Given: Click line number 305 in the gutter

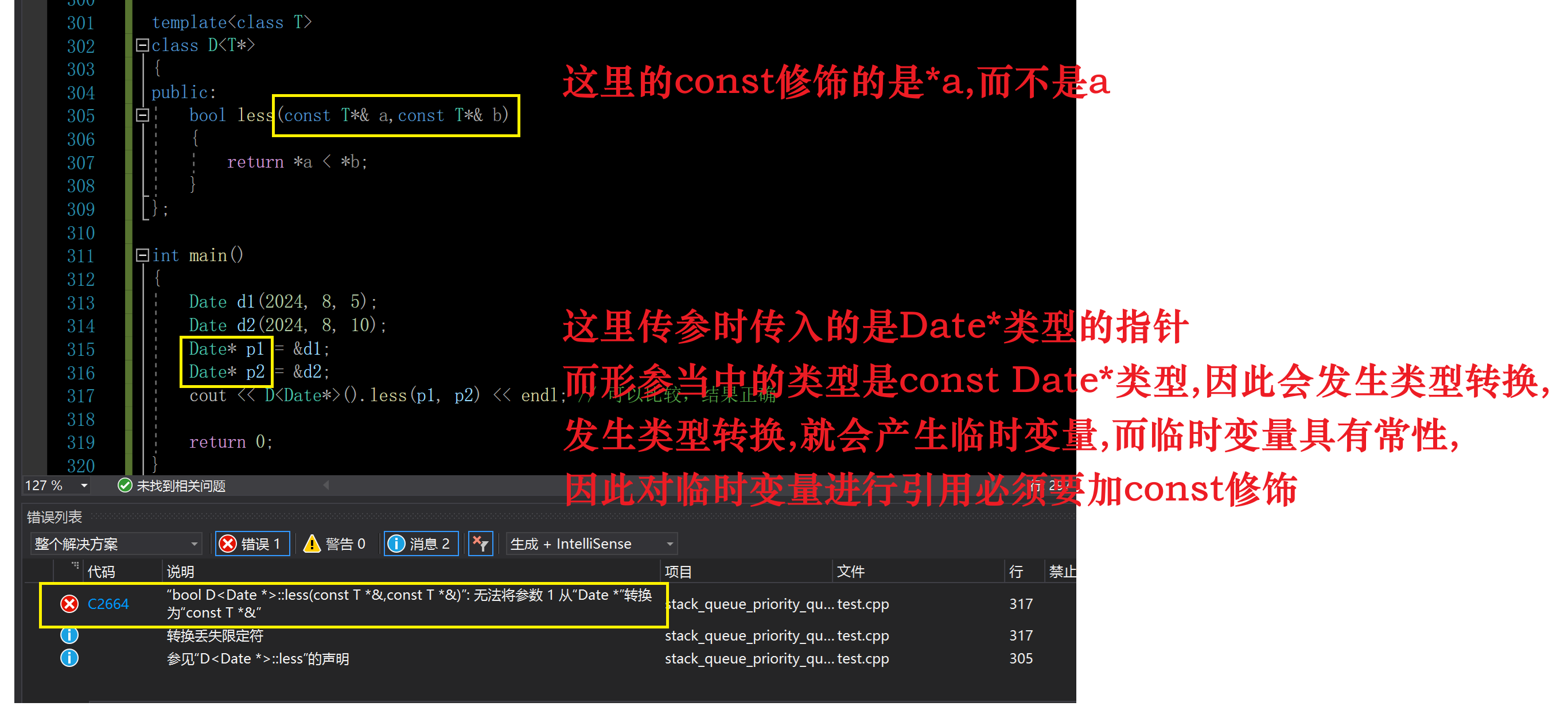Looking at the screenshot, I should pyautogui.click(x=80, y=117).
